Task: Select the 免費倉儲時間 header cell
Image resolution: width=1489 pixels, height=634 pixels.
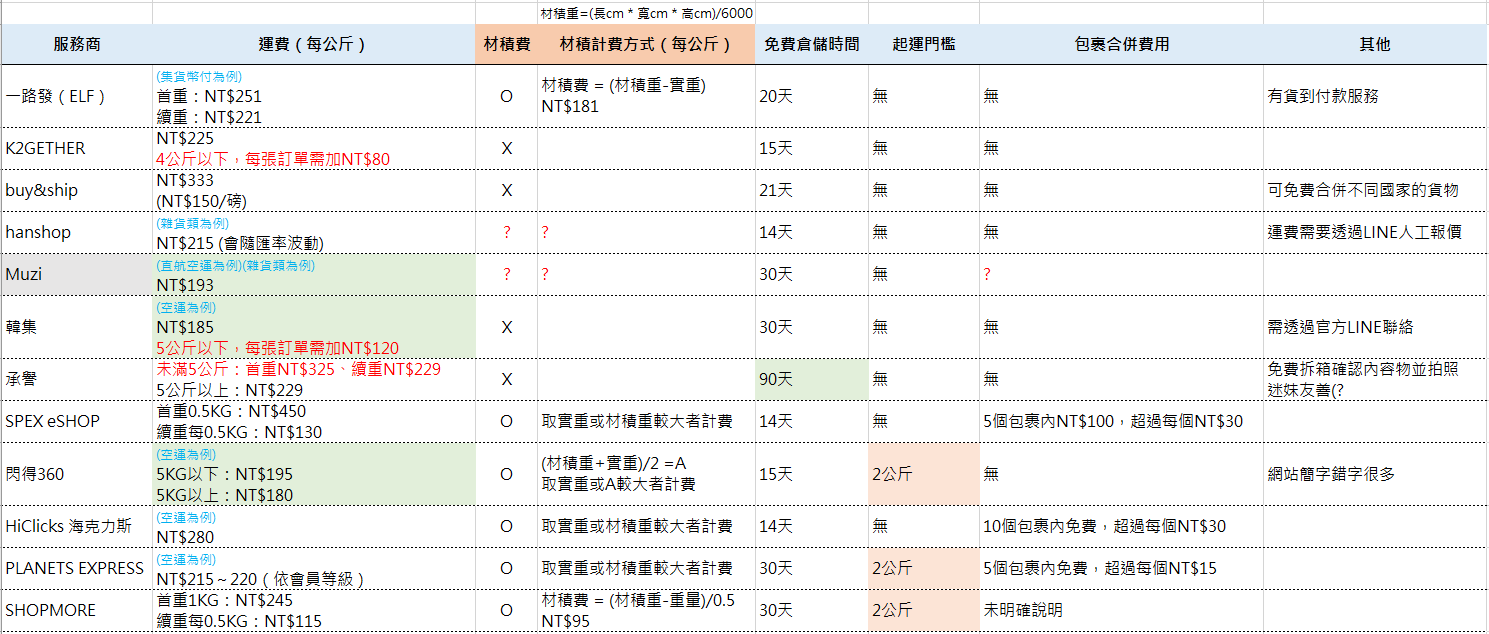Action: [812, 44]
